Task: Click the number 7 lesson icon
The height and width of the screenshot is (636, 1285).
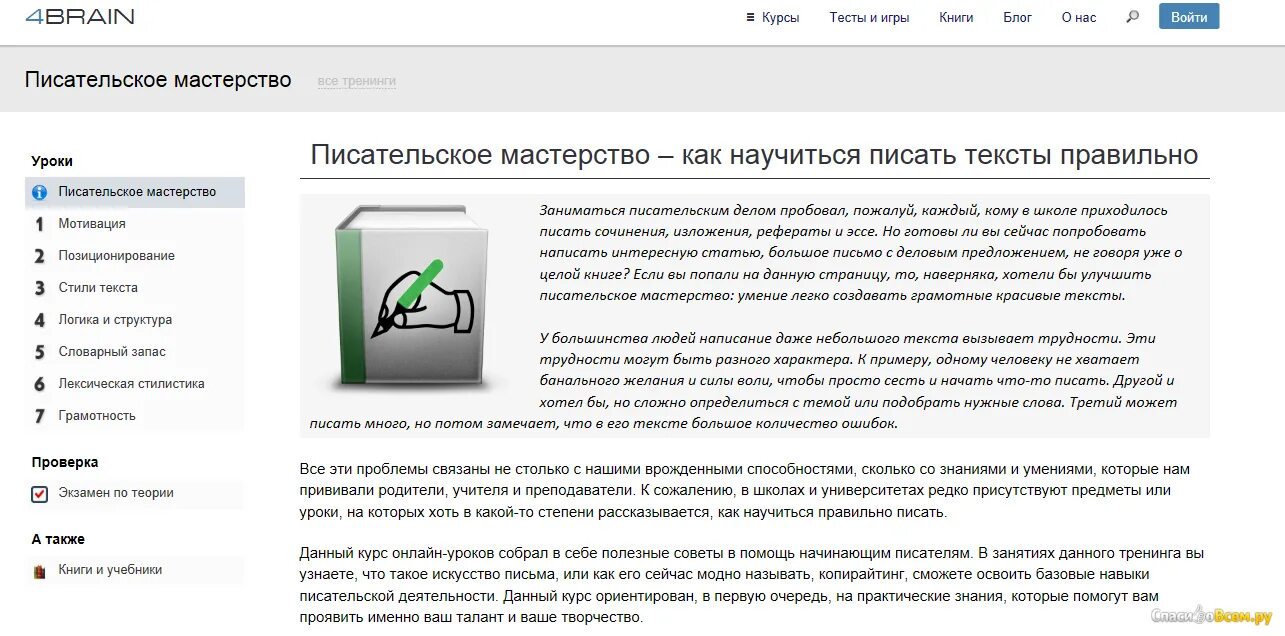Action: pyautogui.click(x=39, y=416)
